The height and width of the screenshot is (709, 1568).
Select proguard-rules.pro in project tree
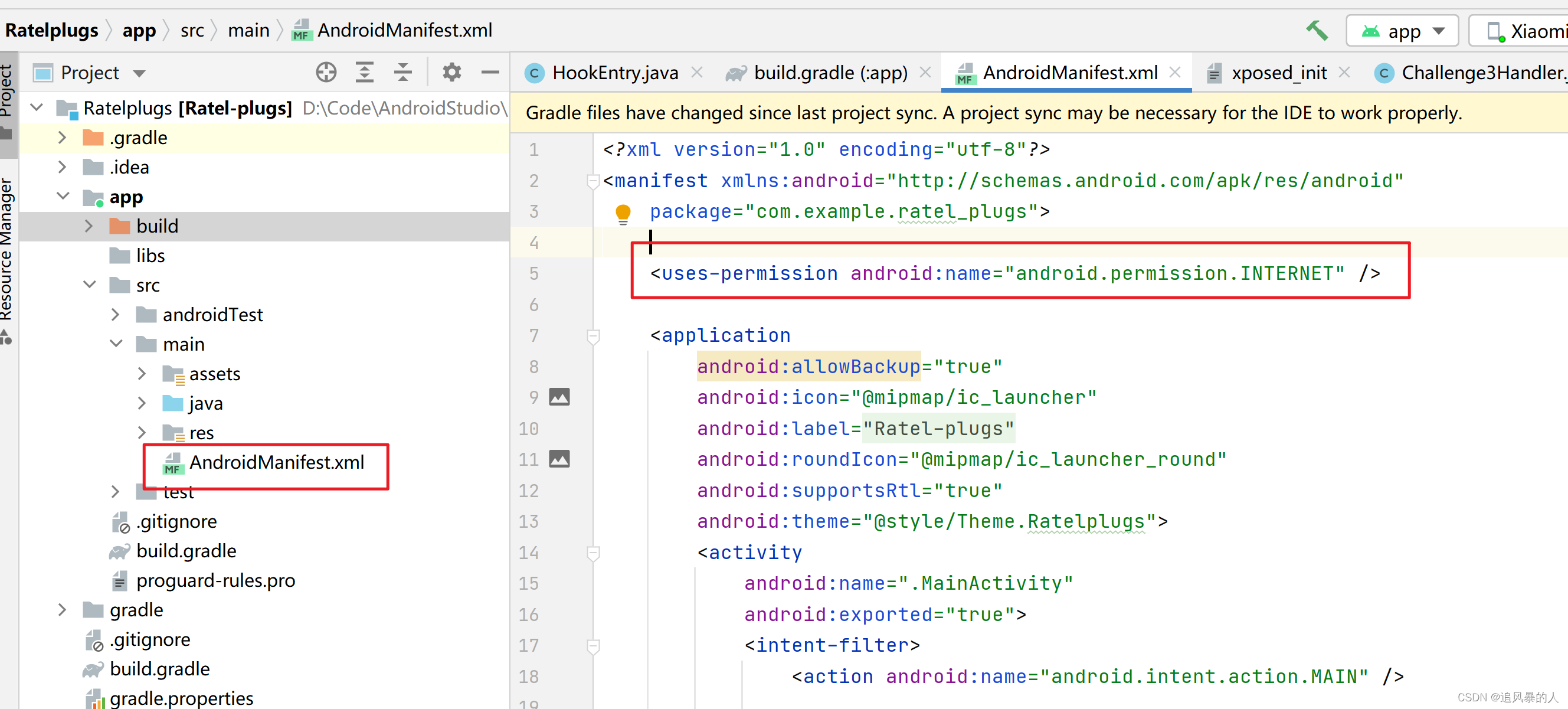pos(215,580)
